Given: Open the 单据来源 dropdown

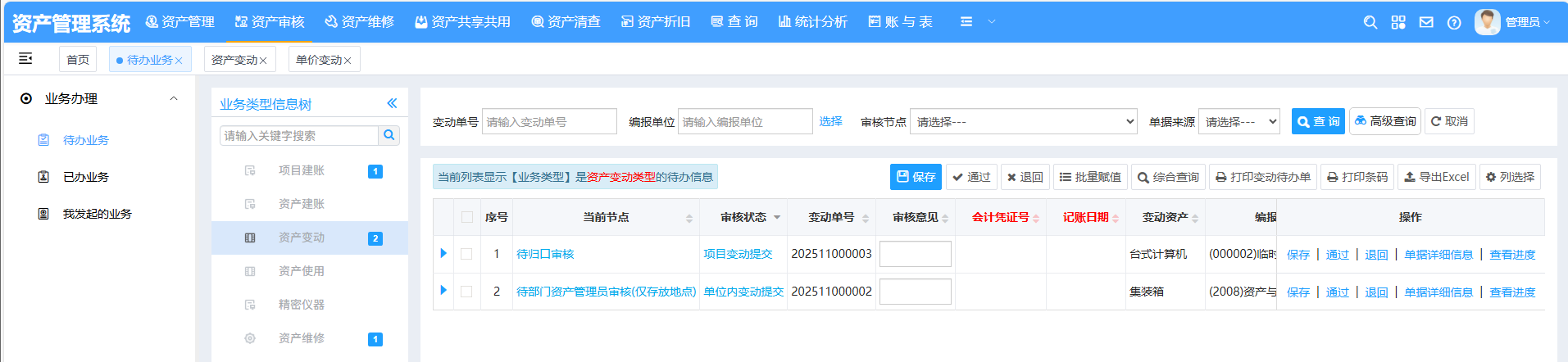Looking at the screenshot, I should 1238,121.
